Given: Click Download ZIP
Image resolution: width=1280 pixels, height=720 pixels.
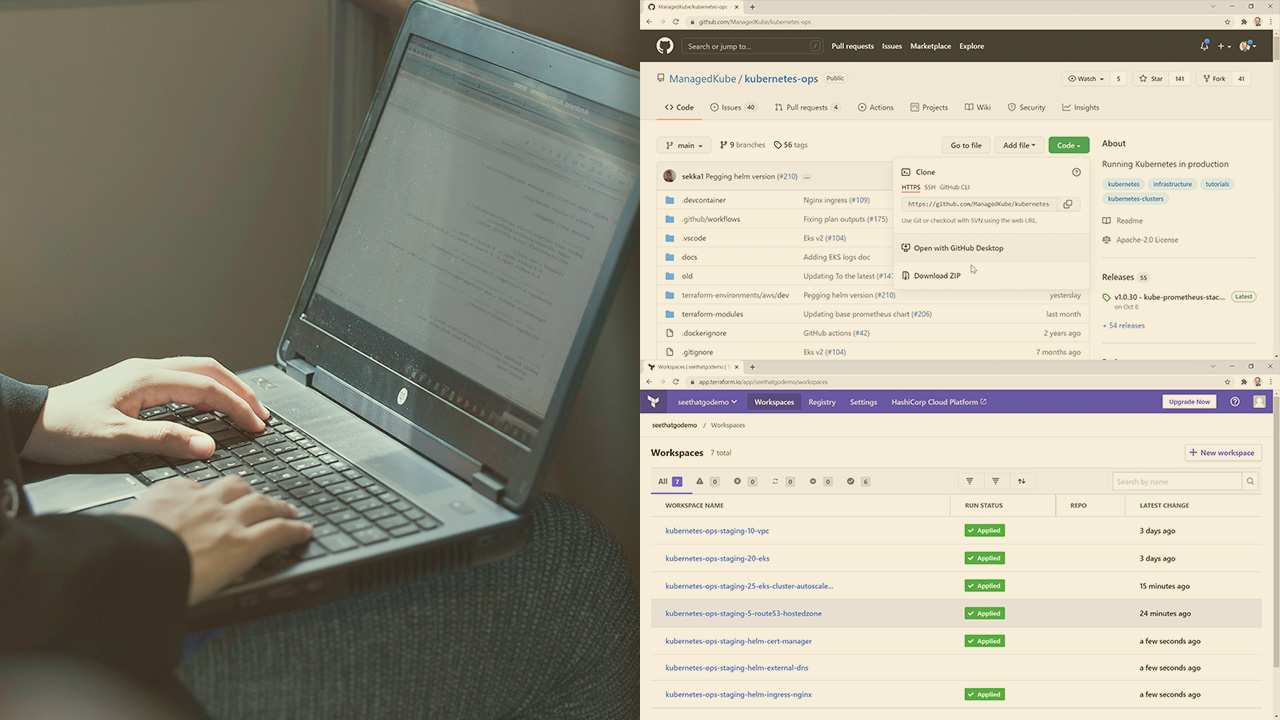Looking at the screenshot, I should pos(937,276).
